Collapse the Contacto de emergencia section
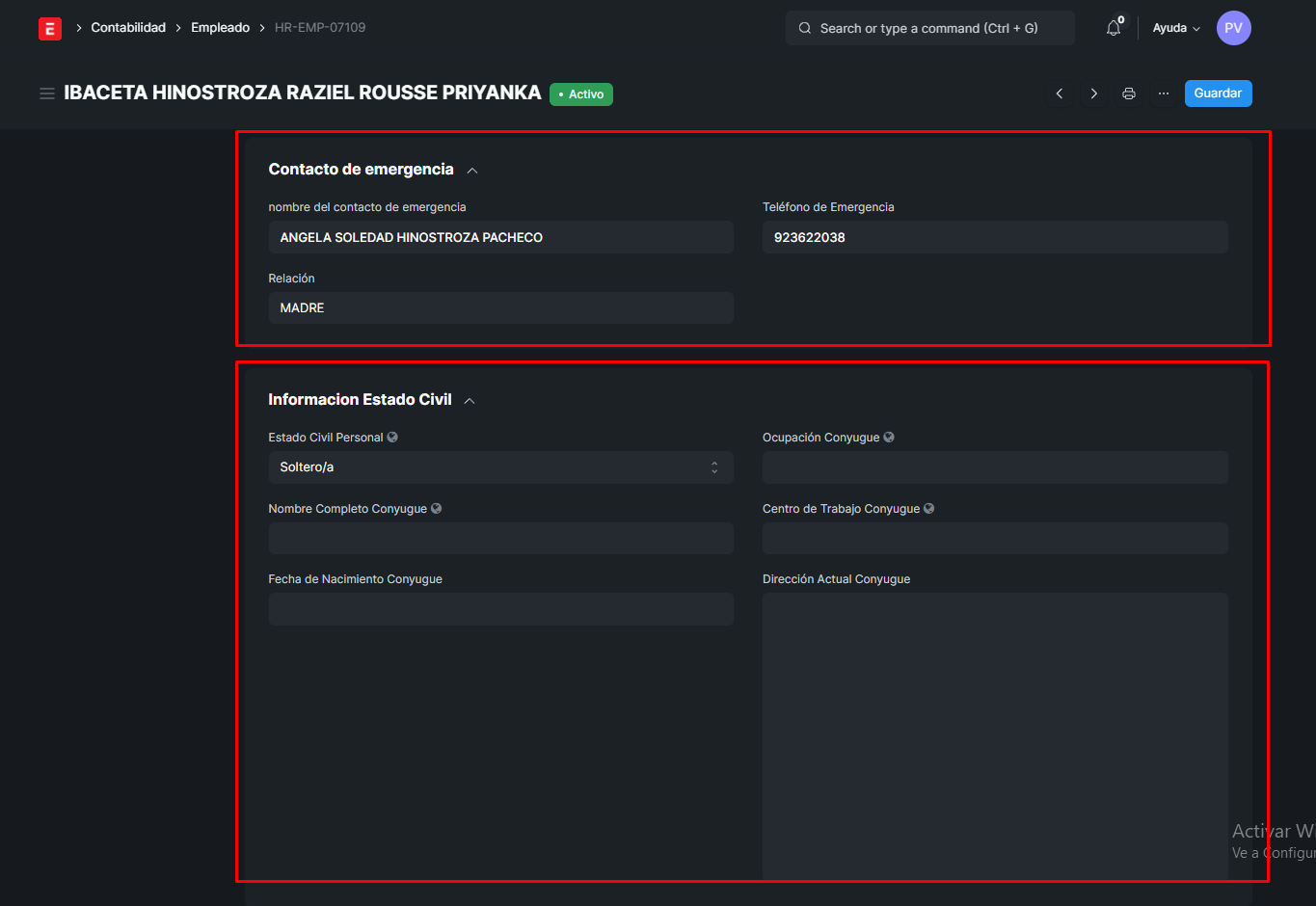Screen dimensions: 1316x906 [472, 171]
